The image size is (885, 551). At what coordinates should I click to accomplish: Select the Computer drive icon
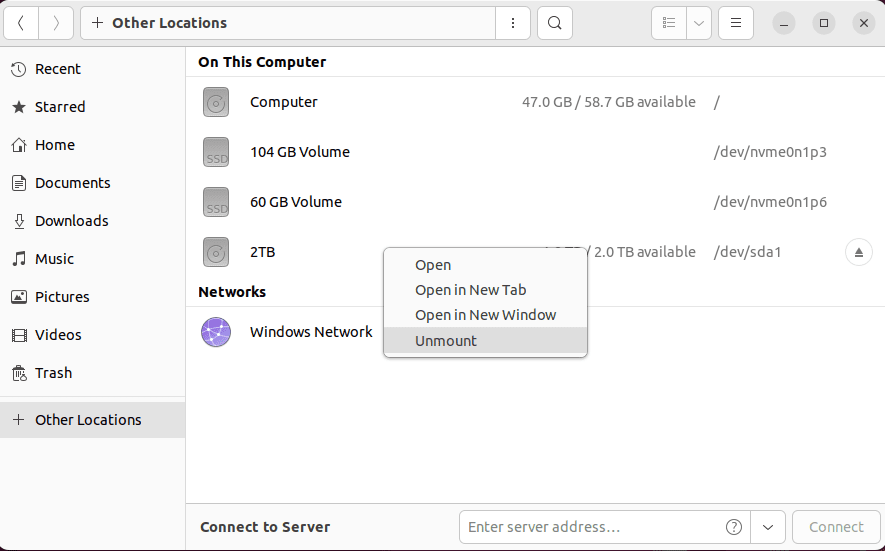tap(216, 102)
